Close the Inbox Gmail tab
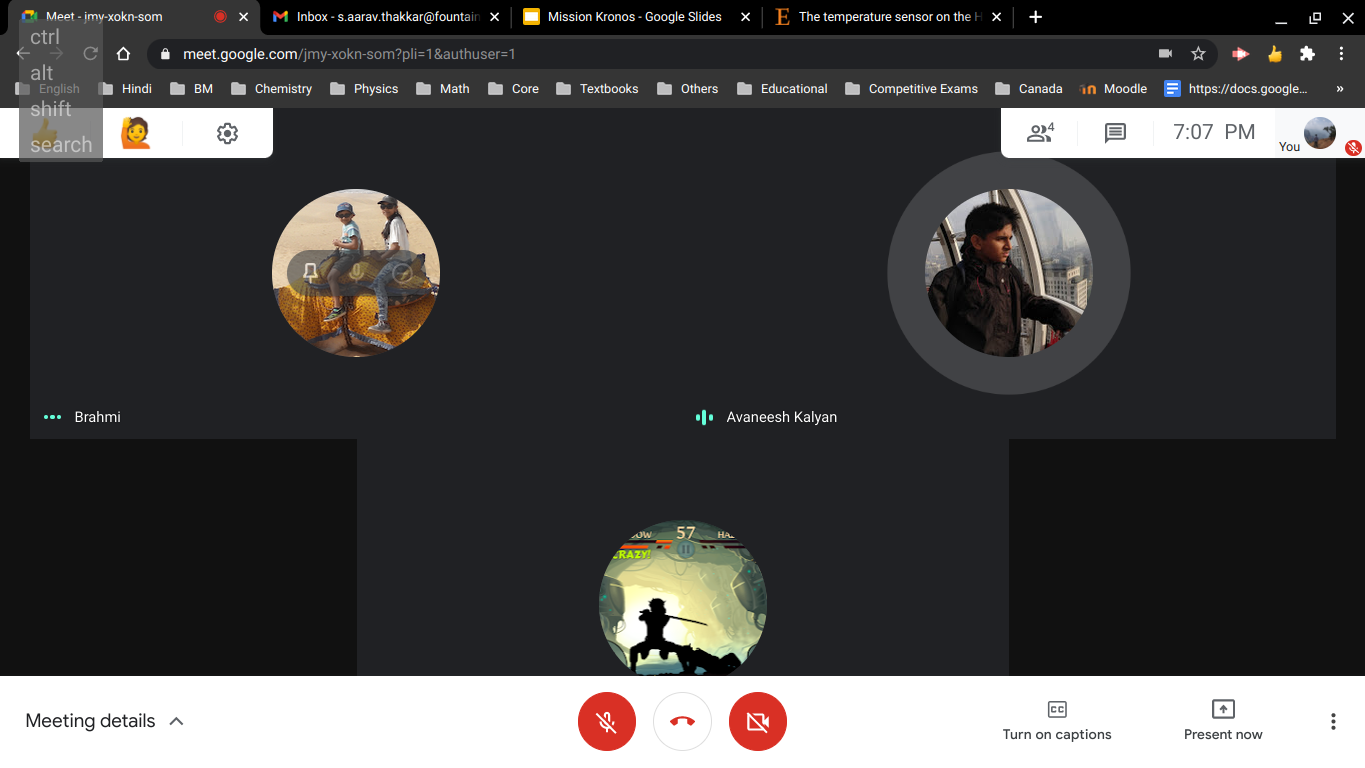The width and height of the screenshot is (1365, 768). (493, 17)
